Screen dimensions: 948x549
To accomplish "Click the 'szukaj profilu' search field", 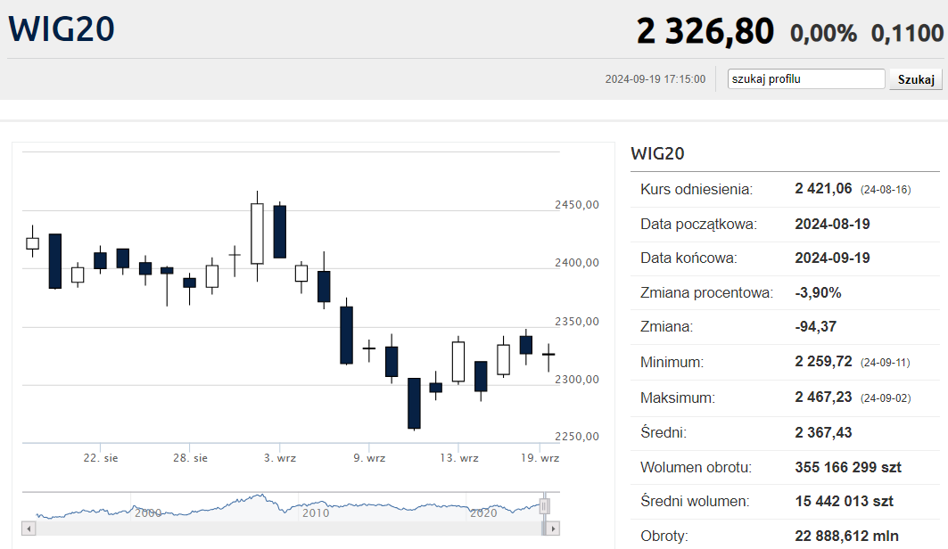I will point(806,79).
